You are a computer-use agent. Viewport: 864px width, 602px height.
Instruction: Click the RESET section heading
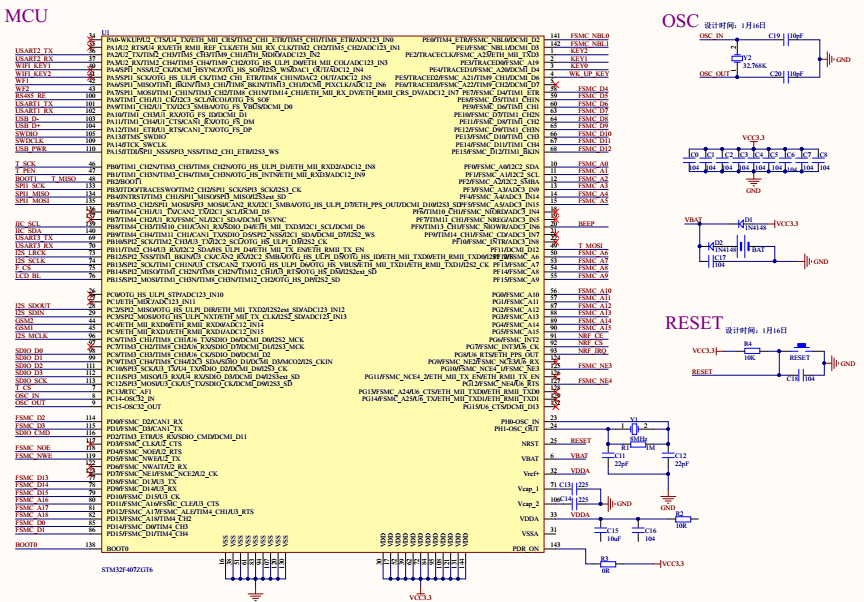click(692, 322)
